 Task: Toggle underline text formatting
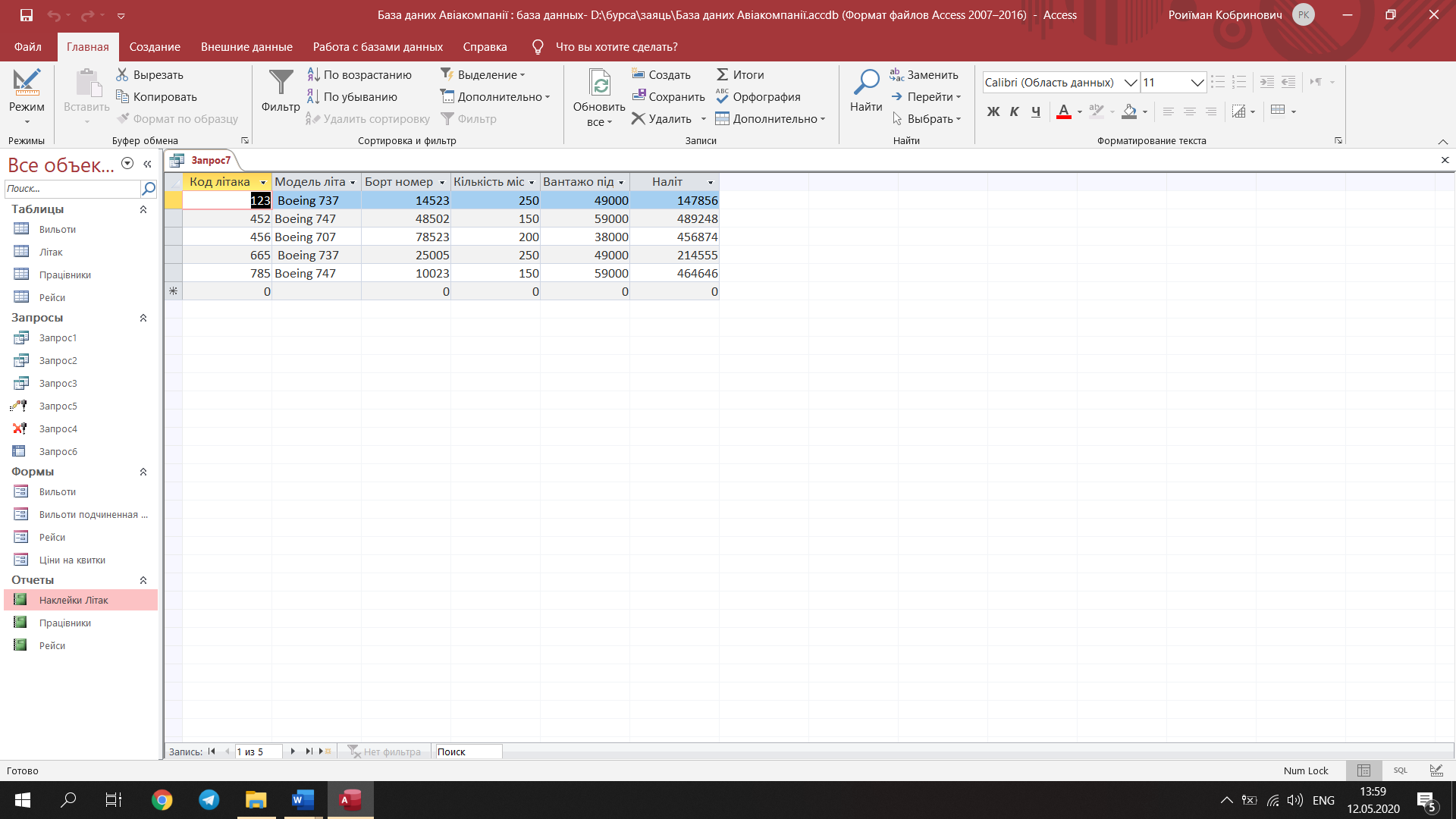pos(1035,111)
